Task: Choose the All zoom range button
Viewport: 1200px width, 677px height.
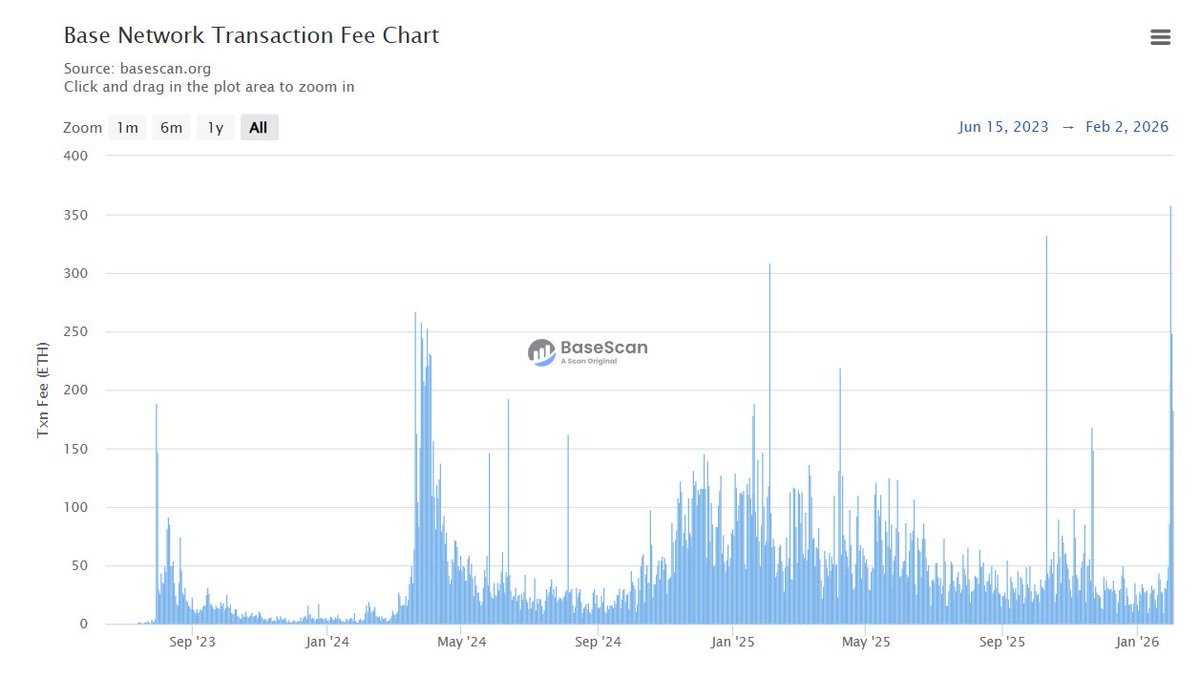Action: [259, 128]
